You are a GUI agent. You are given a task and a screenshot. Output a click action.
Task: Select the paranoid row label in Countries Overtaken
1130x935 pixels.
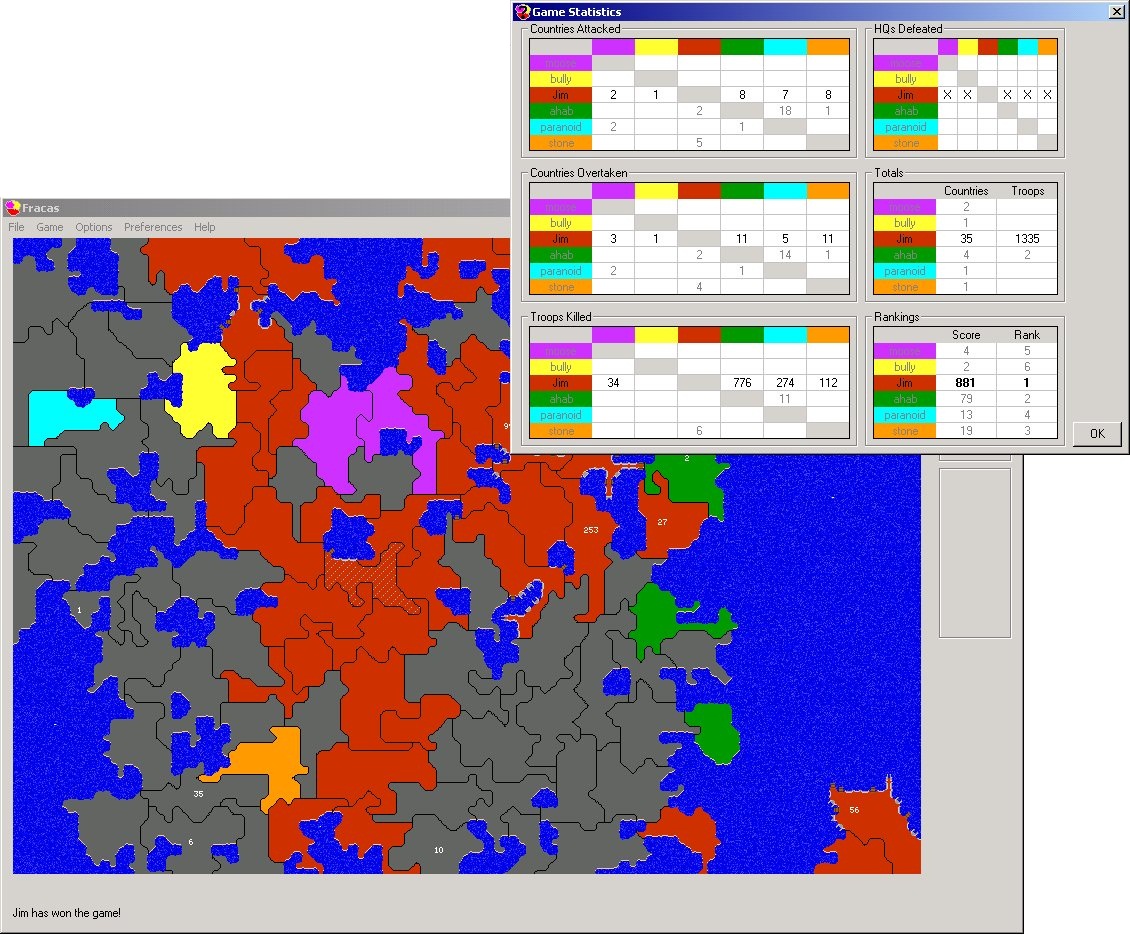coord(561,271)
